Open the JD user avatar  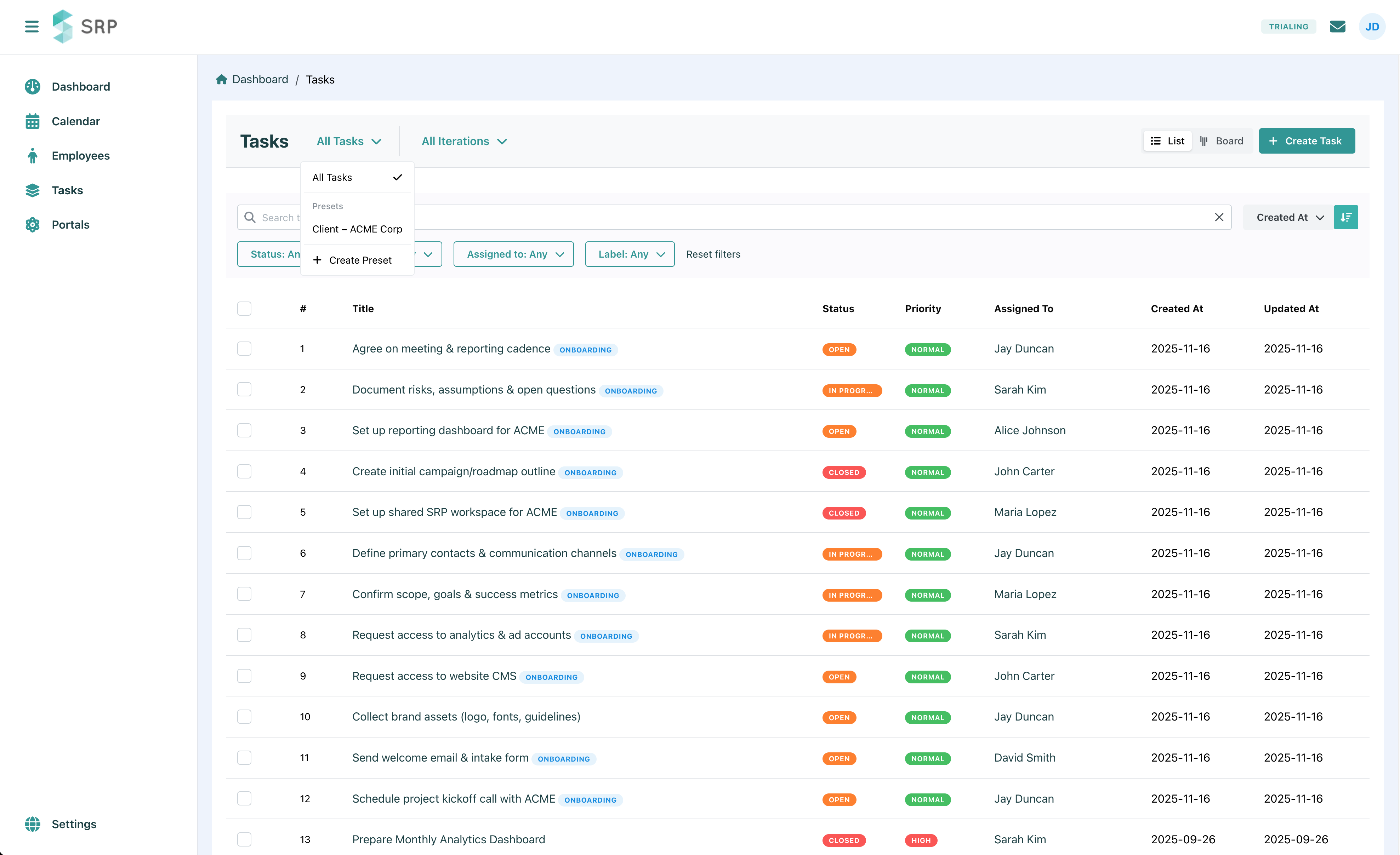coord(1372,27)
